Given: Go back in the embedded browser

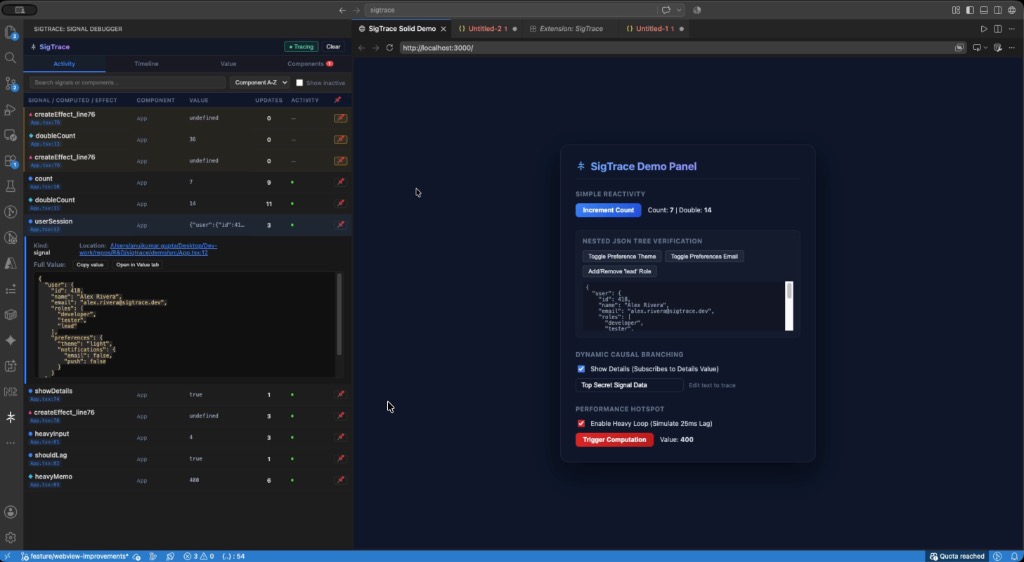Looking at the screenshot, I should coord(362,48).
